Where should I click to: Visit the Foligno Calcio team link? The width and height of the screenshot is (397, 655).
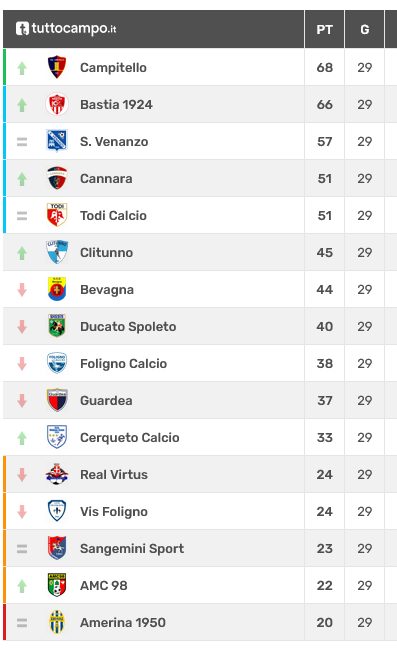pos(123,364)
